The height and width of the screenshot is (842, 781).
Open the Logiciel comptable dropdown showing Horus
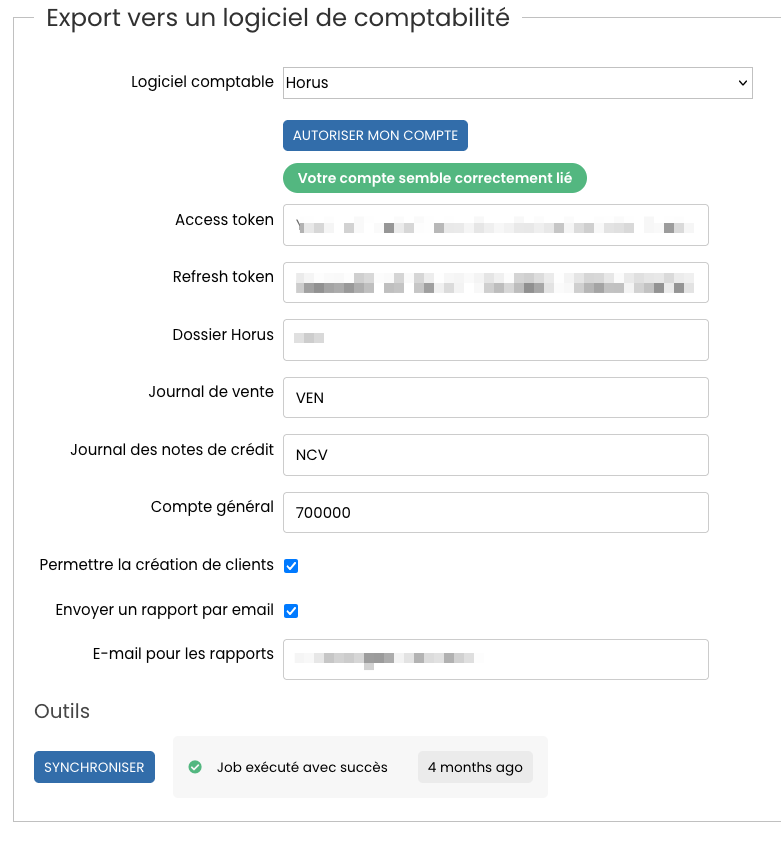517,83
